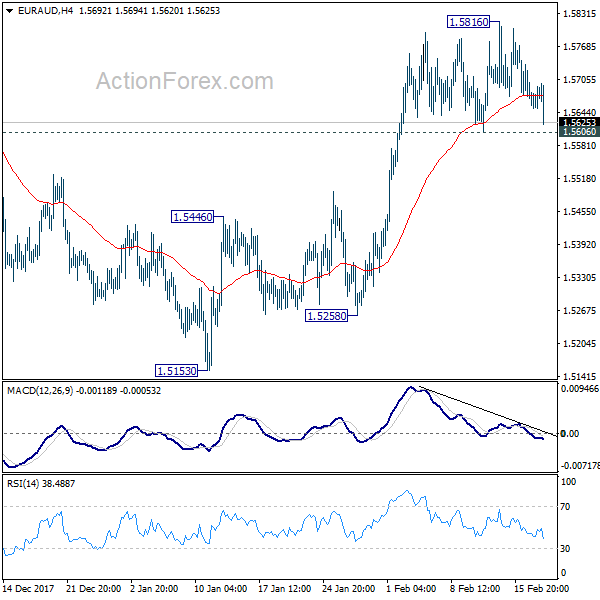Select the RSI 100 scale label
600x600 pixels.
click(x=568, y=482)
